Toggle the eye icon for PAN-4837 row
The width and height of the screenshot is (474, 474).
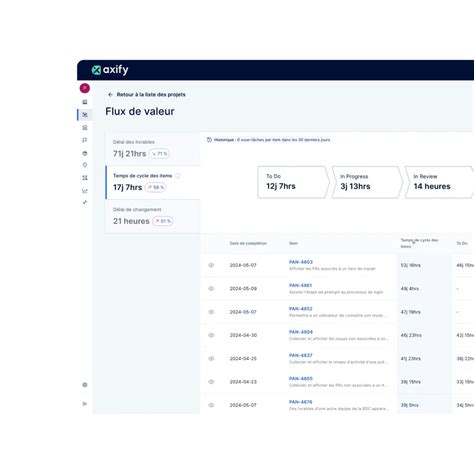point(211,359)
